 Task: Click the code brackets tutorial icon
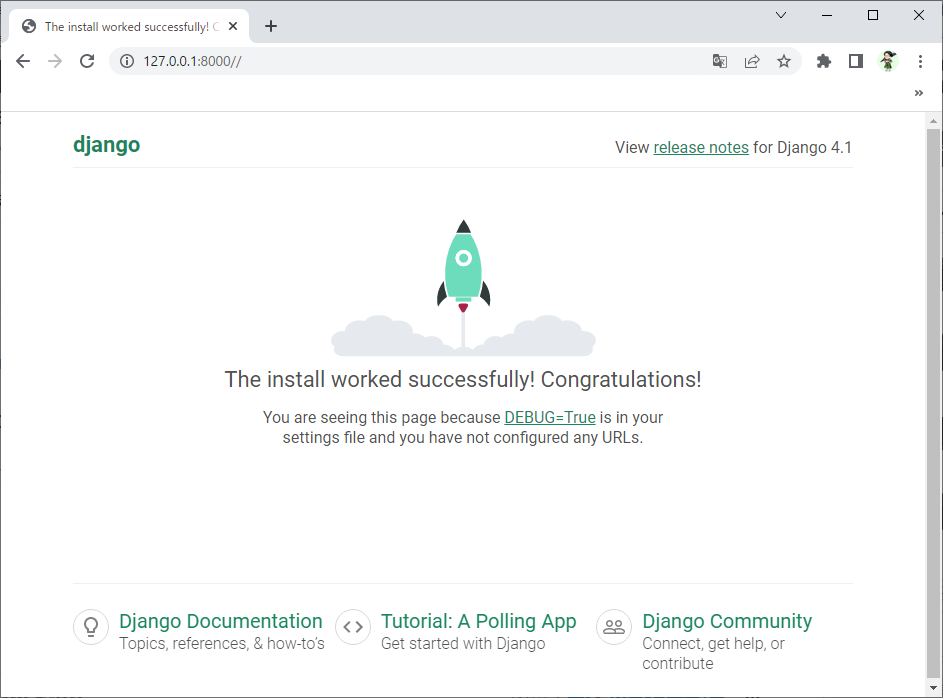[353, 626]
